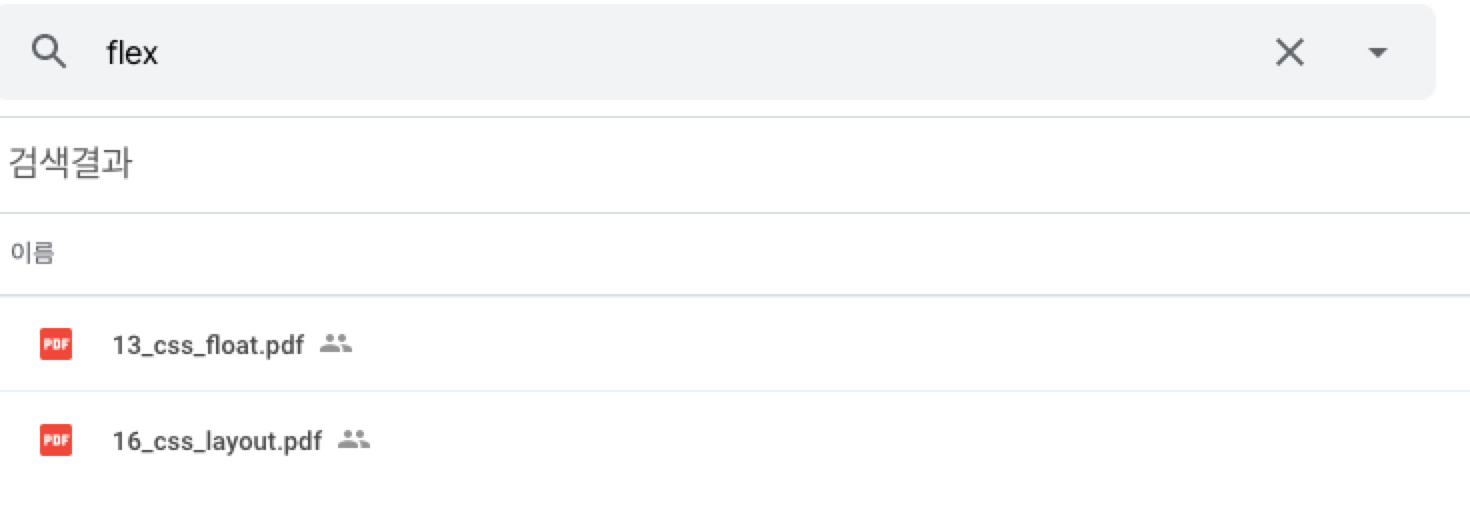1470x516 pixels.
Task: Clear the search query with X
Action: click(x=1289, y=52)
